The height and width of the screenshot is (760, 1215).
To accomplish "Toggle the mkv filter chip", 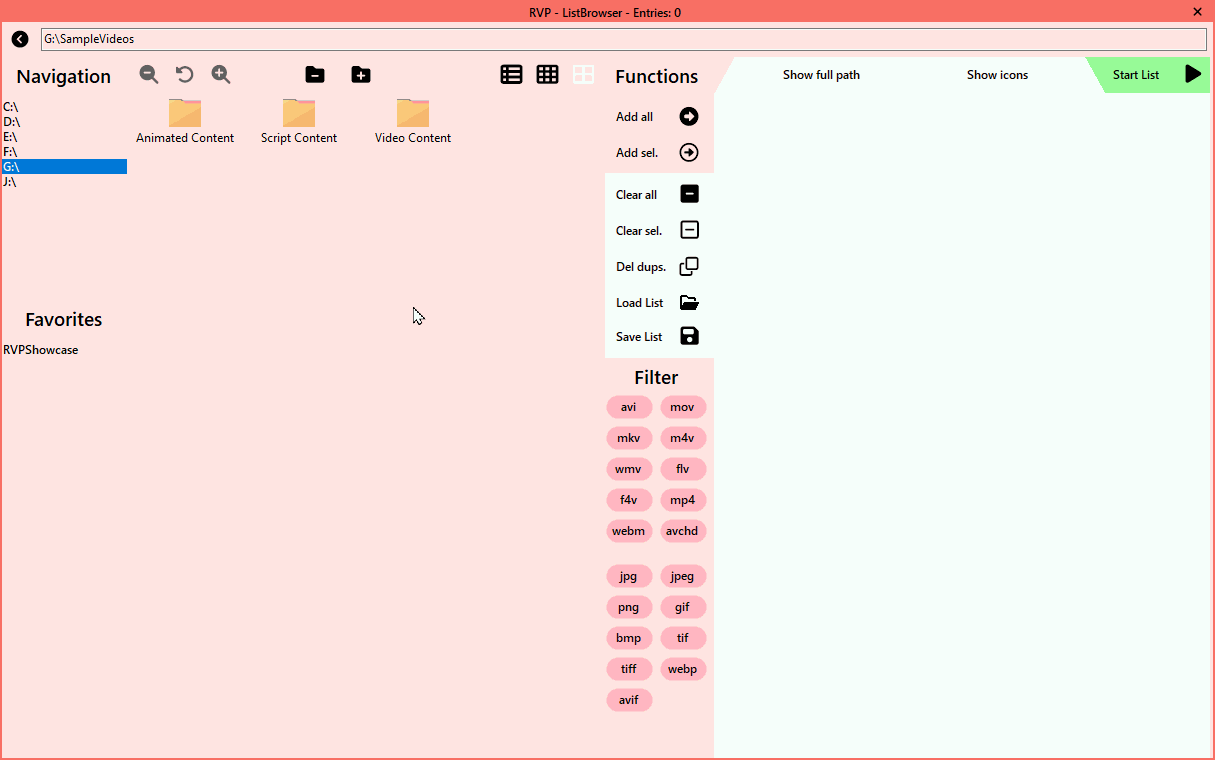I will pyautogui.click(x=628, y=438).
